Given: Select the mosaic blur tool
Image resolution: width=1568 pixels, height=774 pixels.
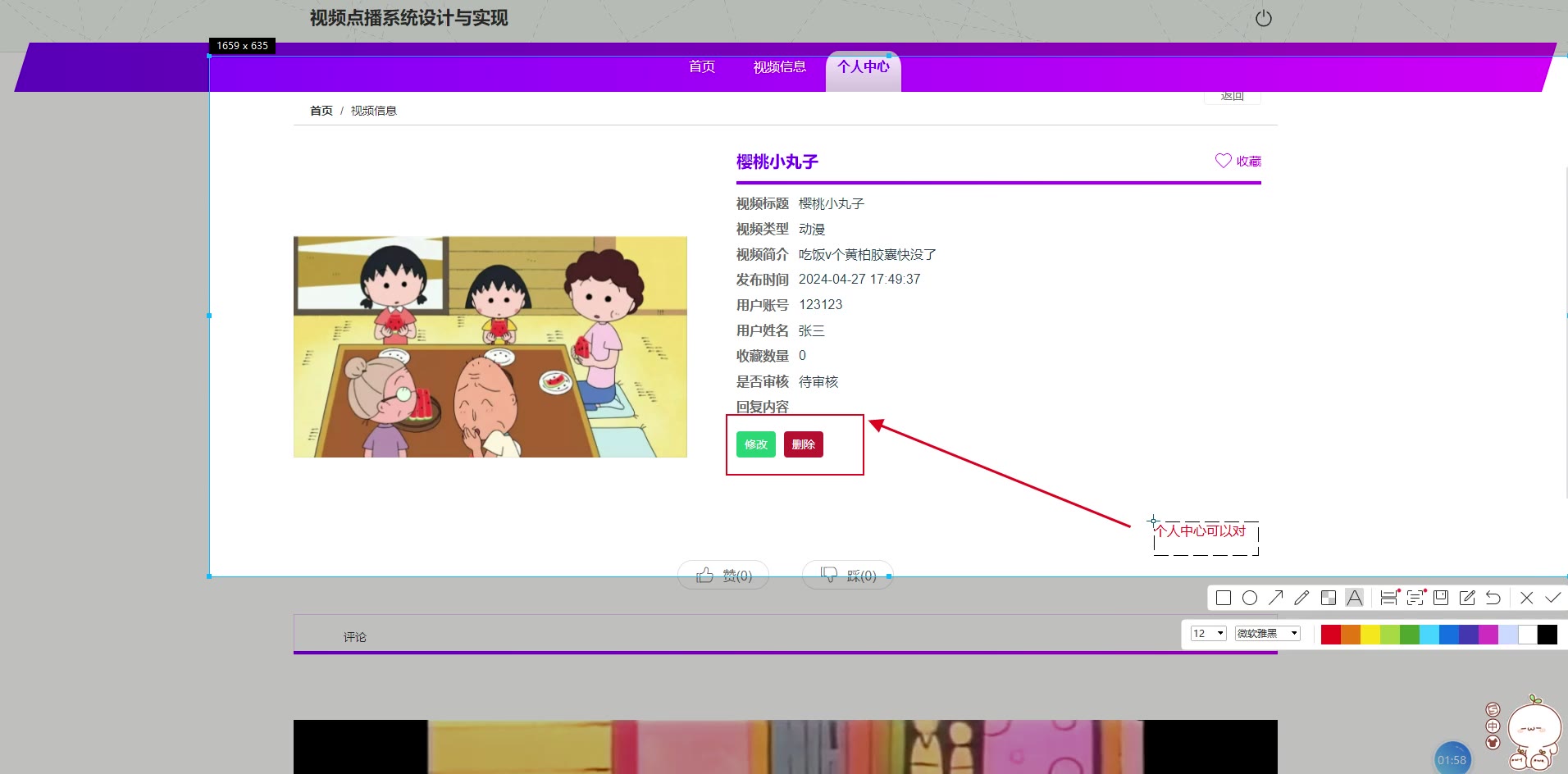Looking at the screenshot, I should click(x=1329, y=598).
